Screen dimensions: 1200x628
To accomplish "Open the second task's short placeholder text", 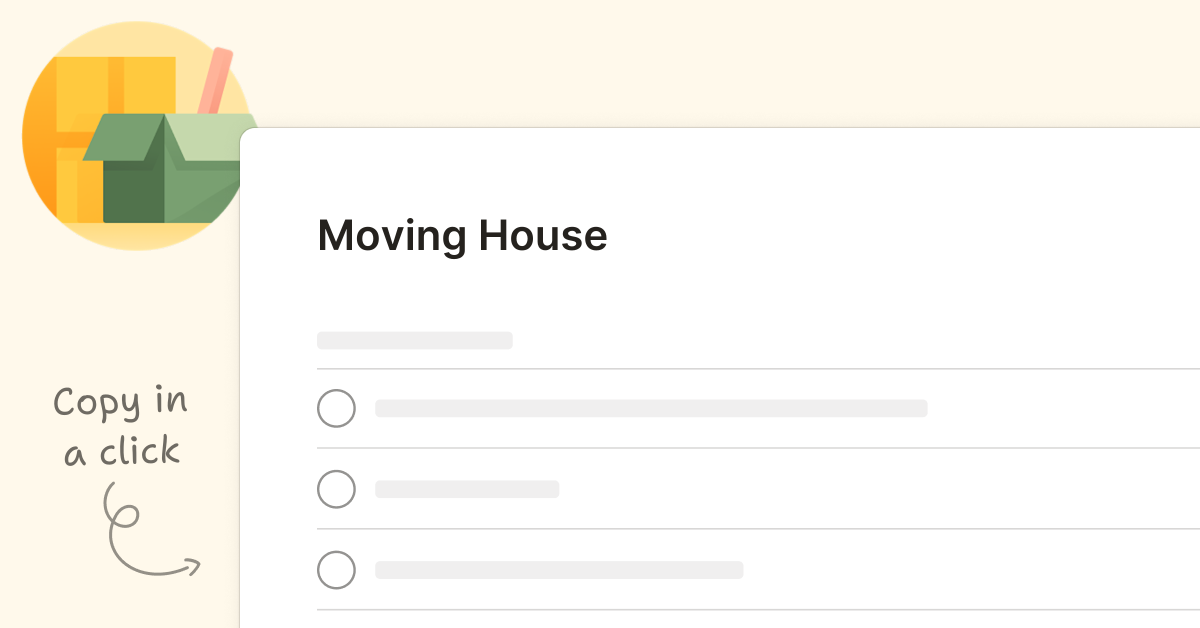I will pos(467,489).
